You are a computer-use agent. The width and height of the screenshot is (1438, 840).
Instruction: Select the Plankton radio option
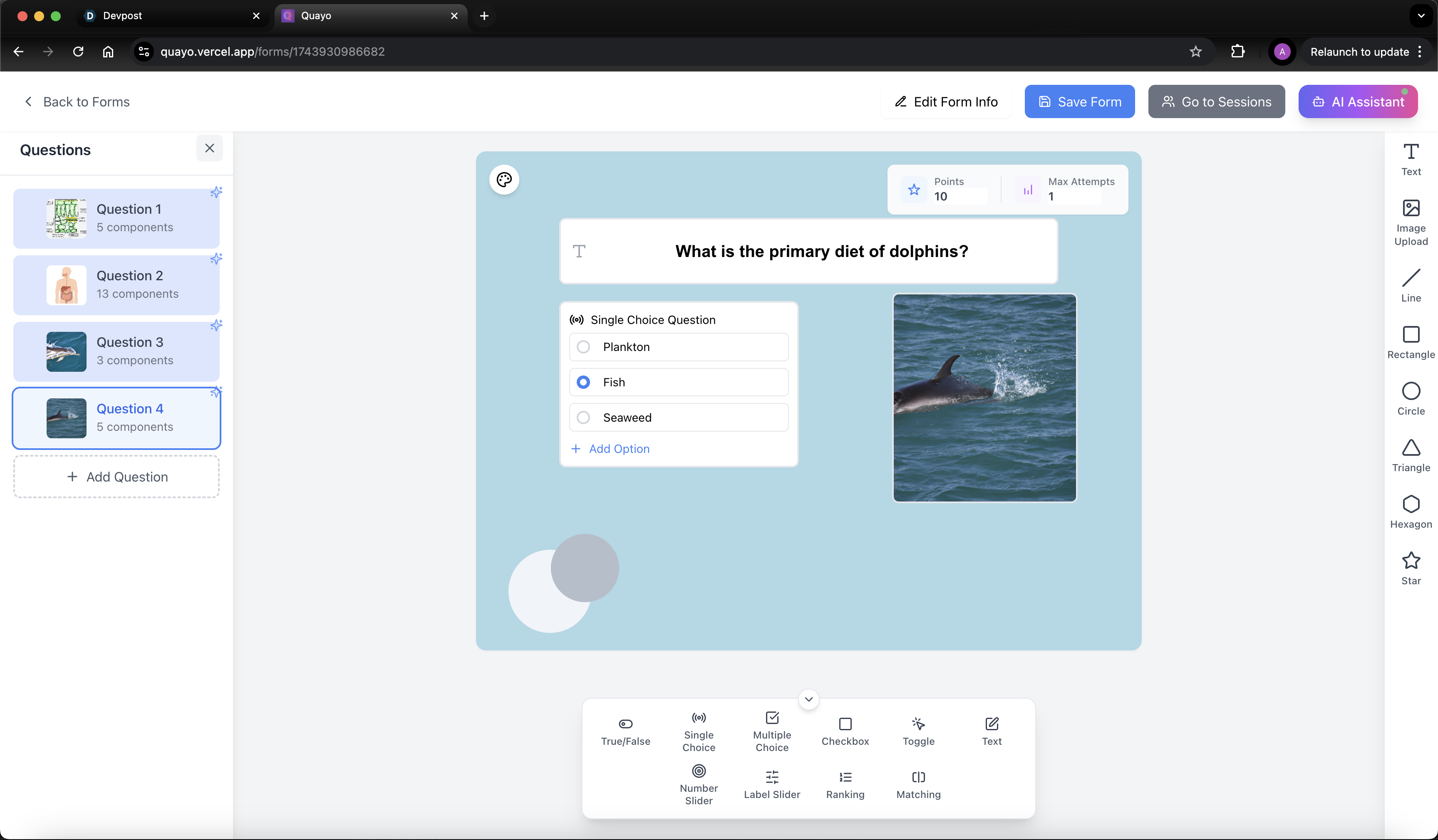[x=583, y=347]
